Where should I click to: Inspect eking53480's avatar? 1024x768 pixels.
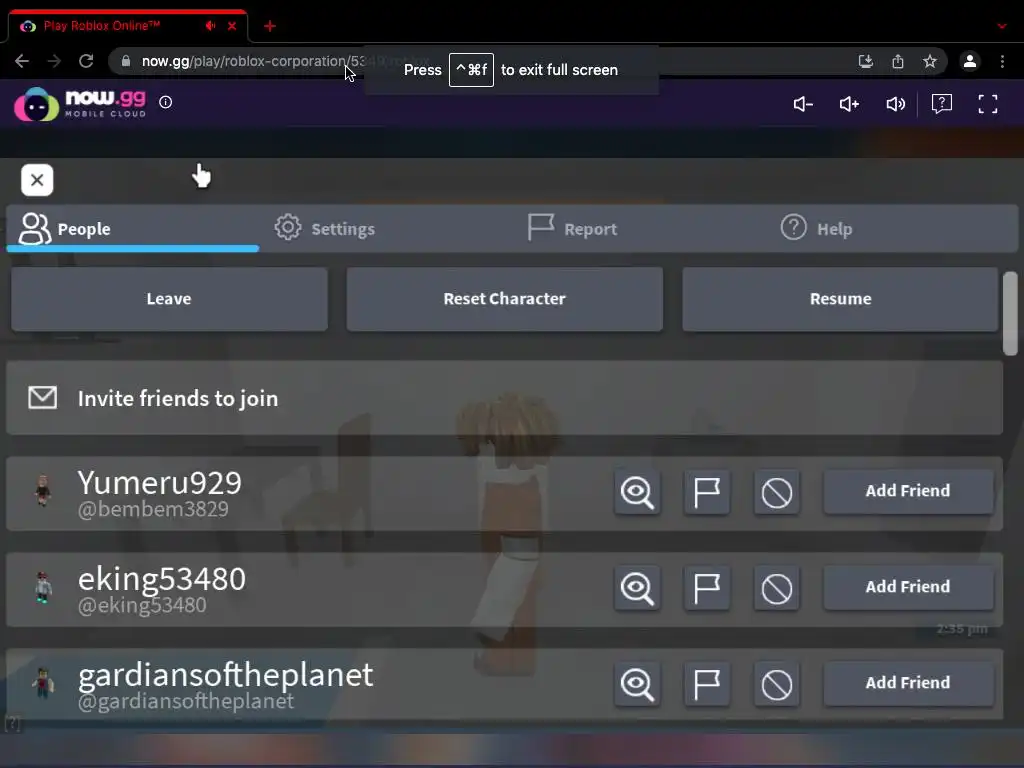point(637,588)
